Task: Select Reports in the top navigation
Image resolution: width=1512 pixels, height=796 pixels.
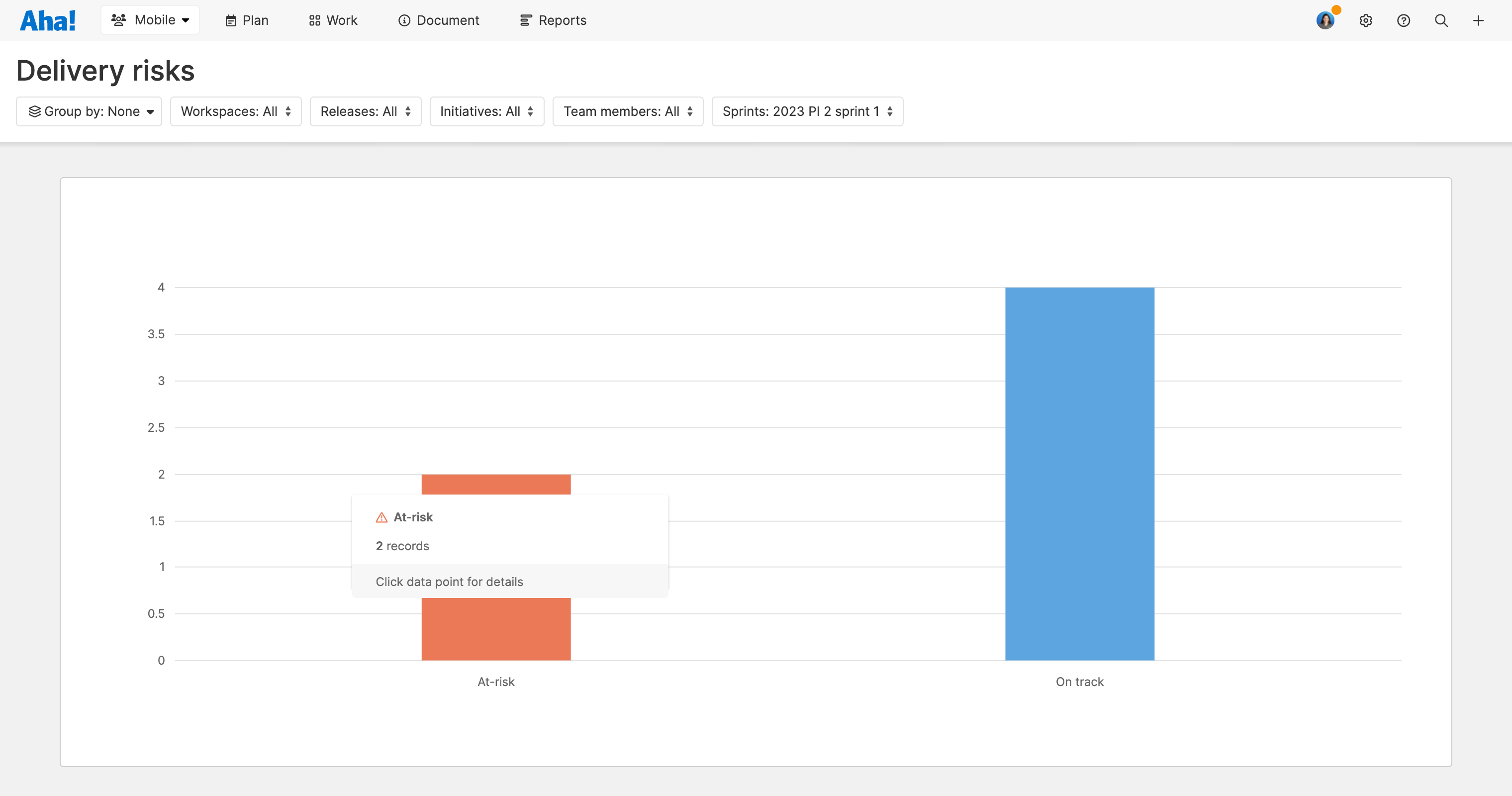Action: tap(552, 20)
